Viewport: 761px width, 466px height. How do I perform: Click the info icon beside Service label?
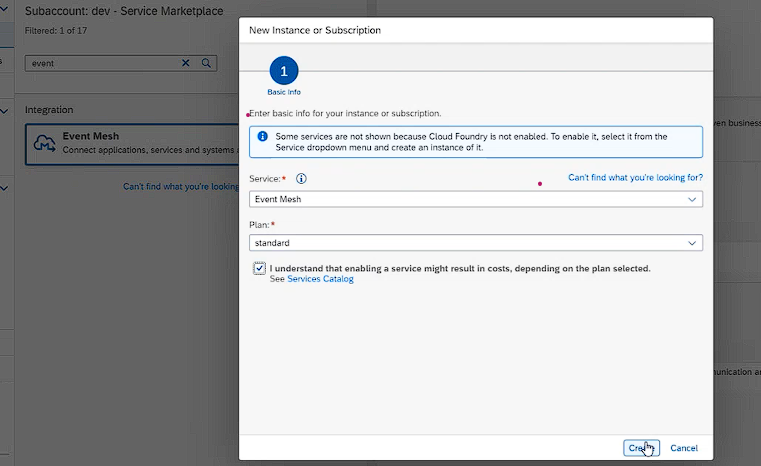click(301, 179)
